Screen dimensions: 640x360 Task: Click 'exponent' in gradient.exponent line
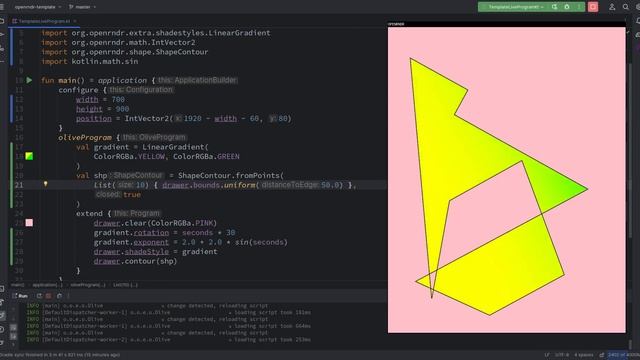pyautogui.click(x=151, y=242)
